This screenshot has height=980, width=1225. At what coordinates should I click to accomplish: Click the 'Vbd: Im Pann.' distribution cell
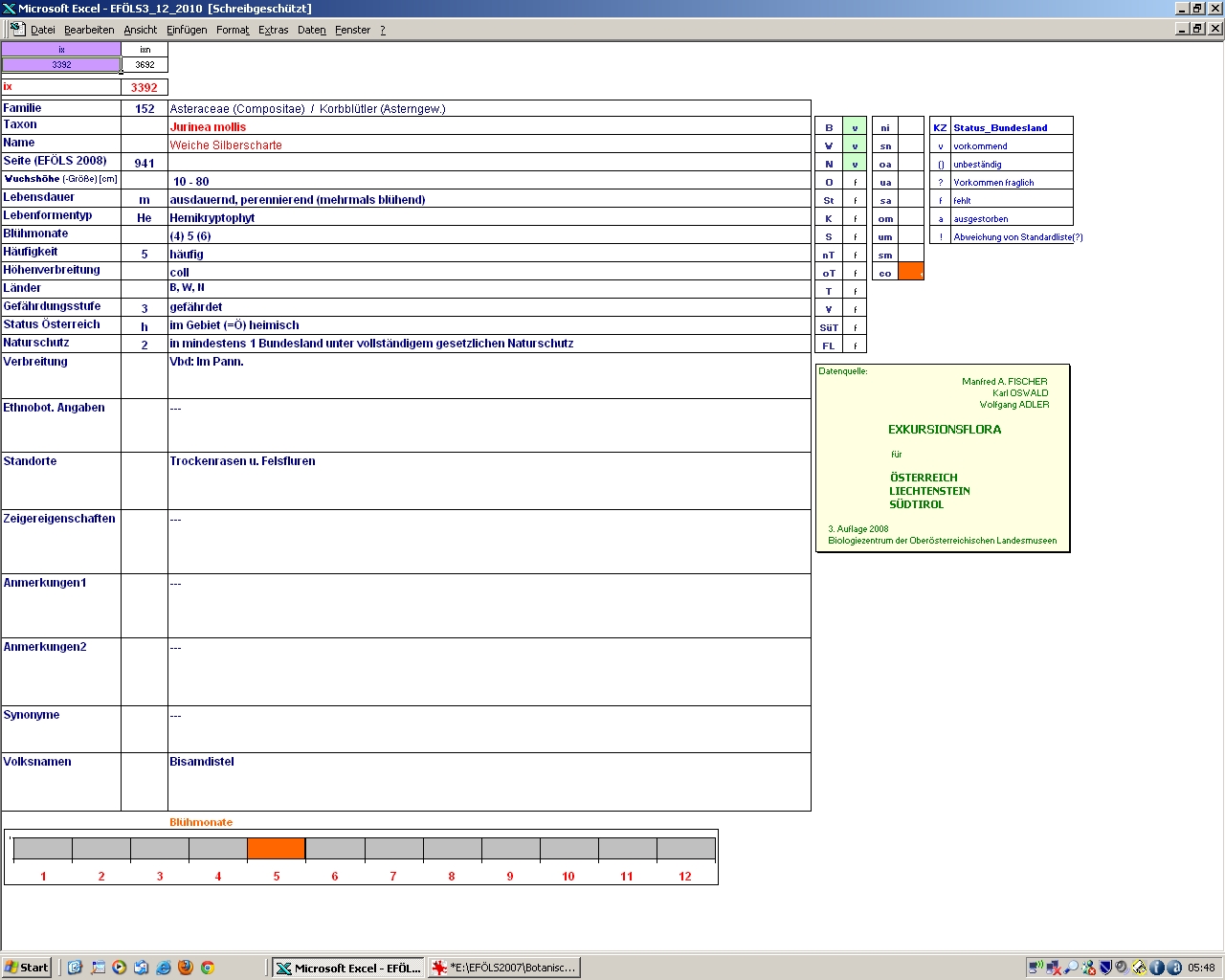[489, 376]
